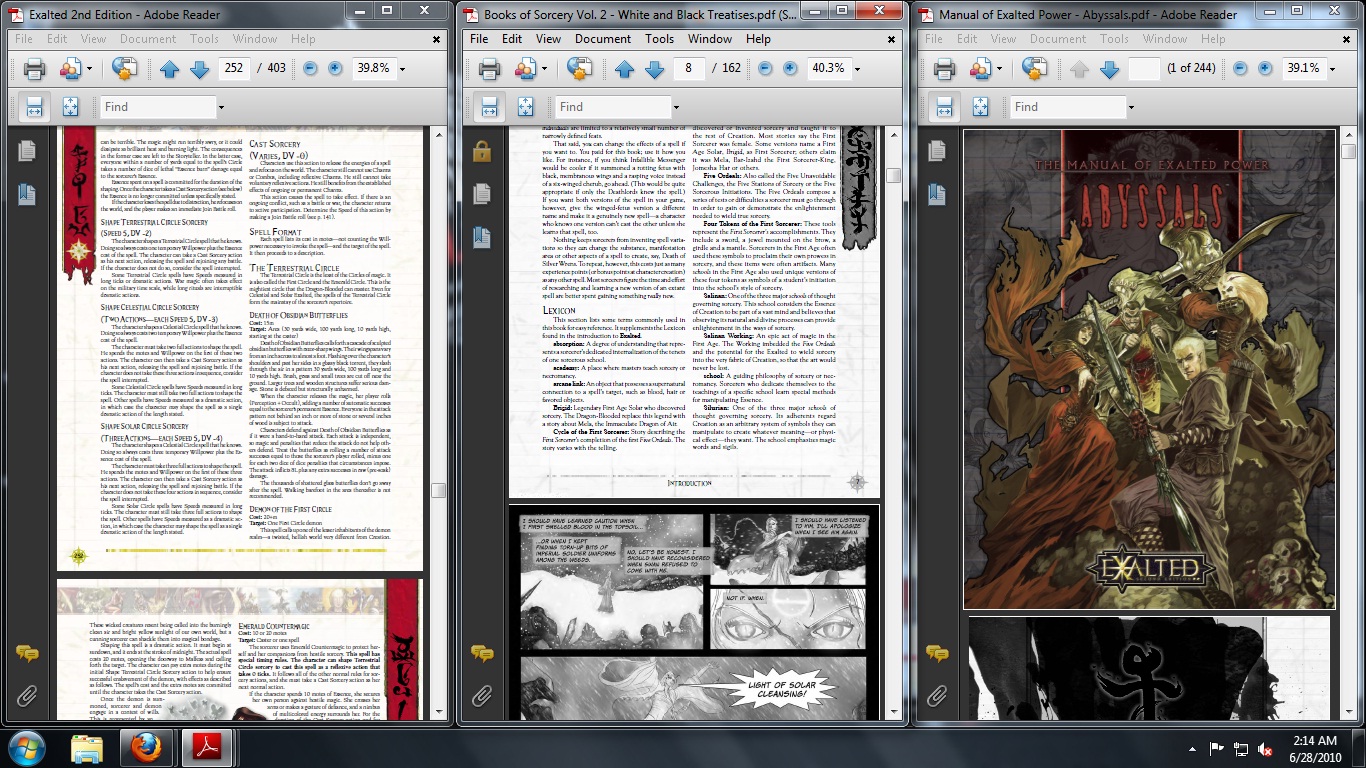Open Bookmarks panel in Manual of Exalted Power window
Viewport: 1366px width, 768px height.
pos(937,194)
